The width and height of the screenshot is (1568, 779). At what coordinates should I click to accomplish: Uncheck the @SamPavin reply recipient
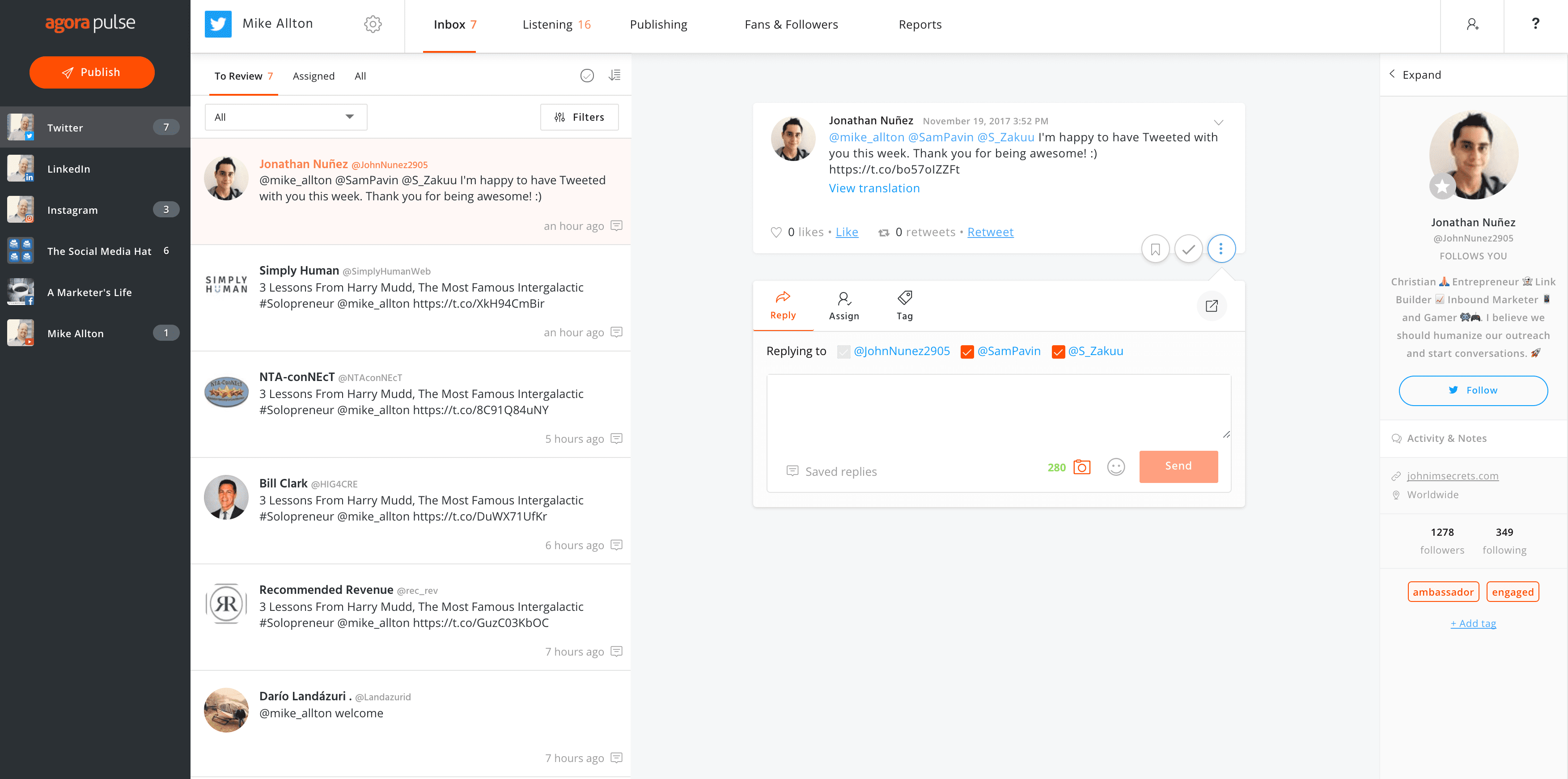[966, 352]
